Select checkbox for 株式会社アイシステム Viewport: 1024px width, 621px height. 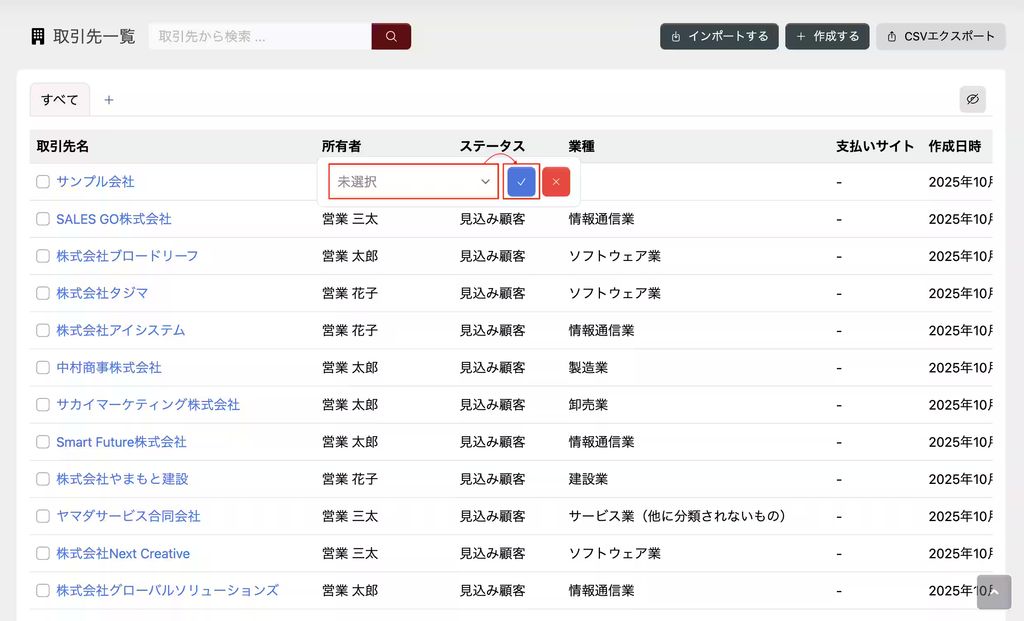coord(43,330)
